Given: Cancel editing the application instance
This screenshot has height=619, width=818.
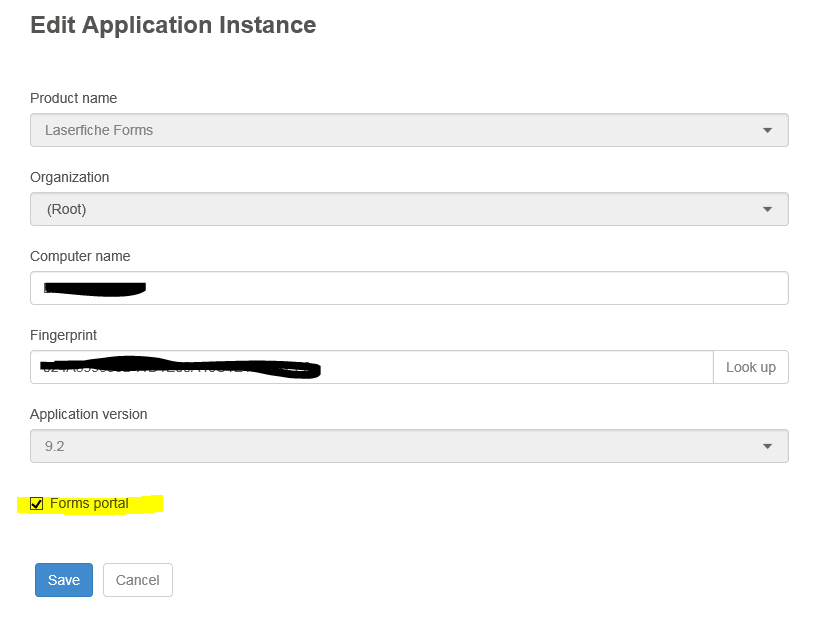Looking at the screenshot, I should point(138,580).
